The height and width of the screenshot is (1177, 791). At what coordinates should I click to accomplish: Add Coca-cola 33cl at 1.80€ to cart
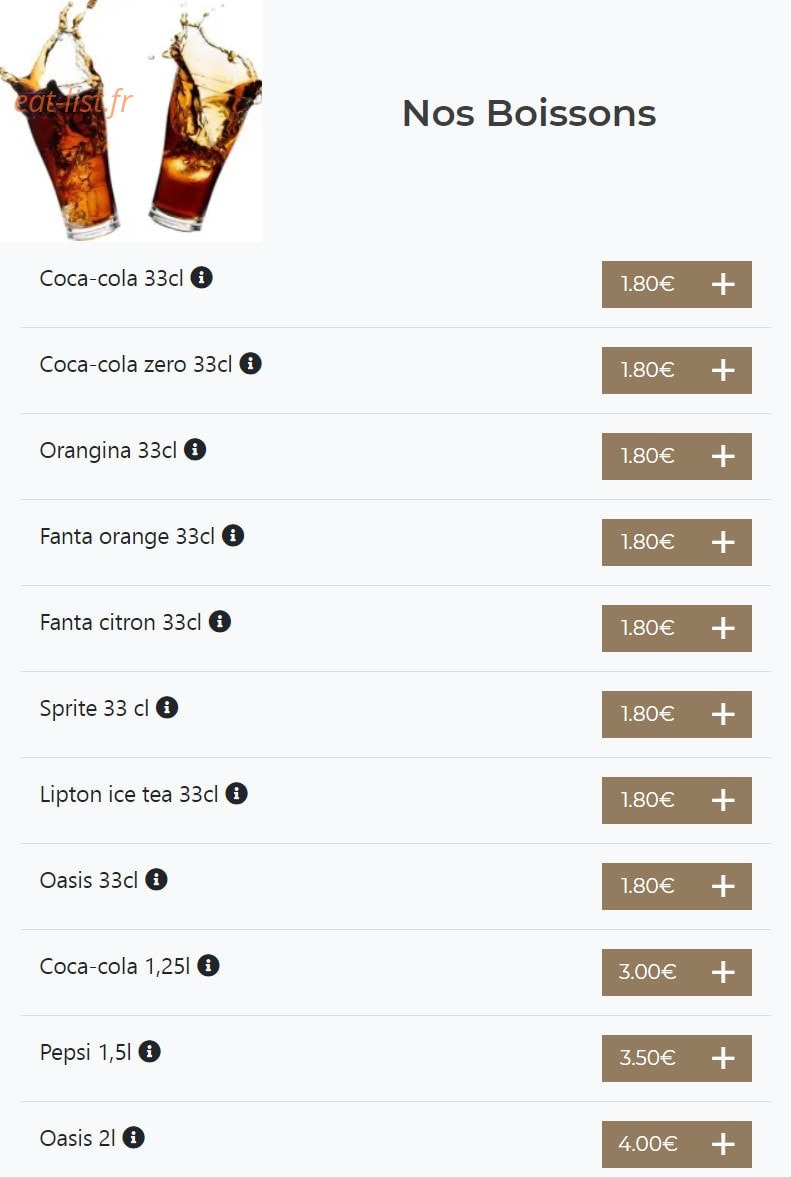[676, 284]
